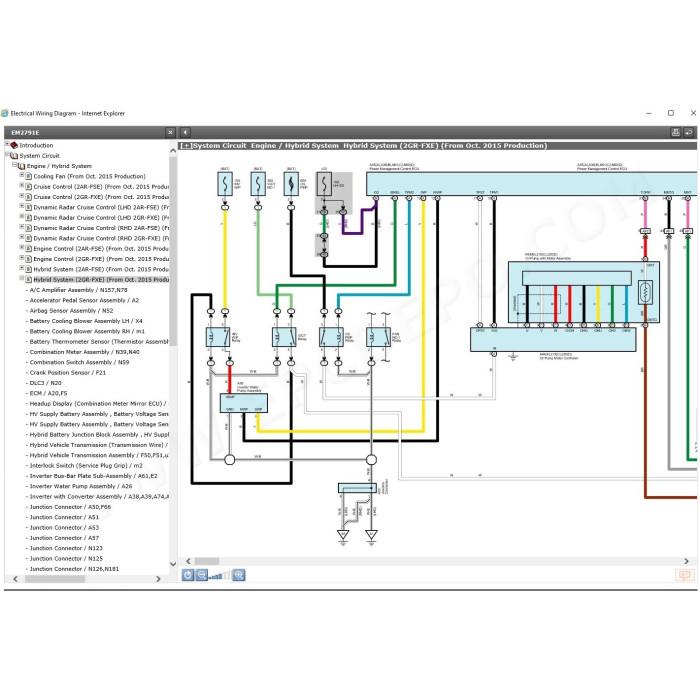
Task: Open Battery Cooling Blower Assembly RH / m1
Action: (87, 331)
